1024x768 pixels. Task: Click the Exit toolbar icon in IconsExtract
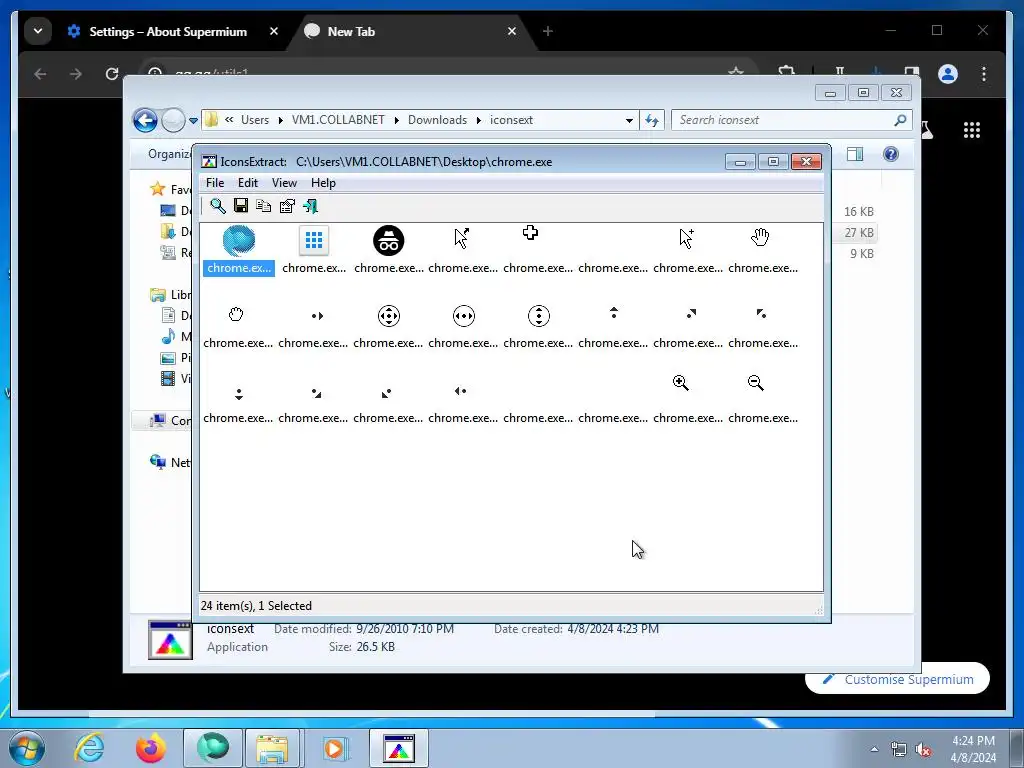(310, 206)
